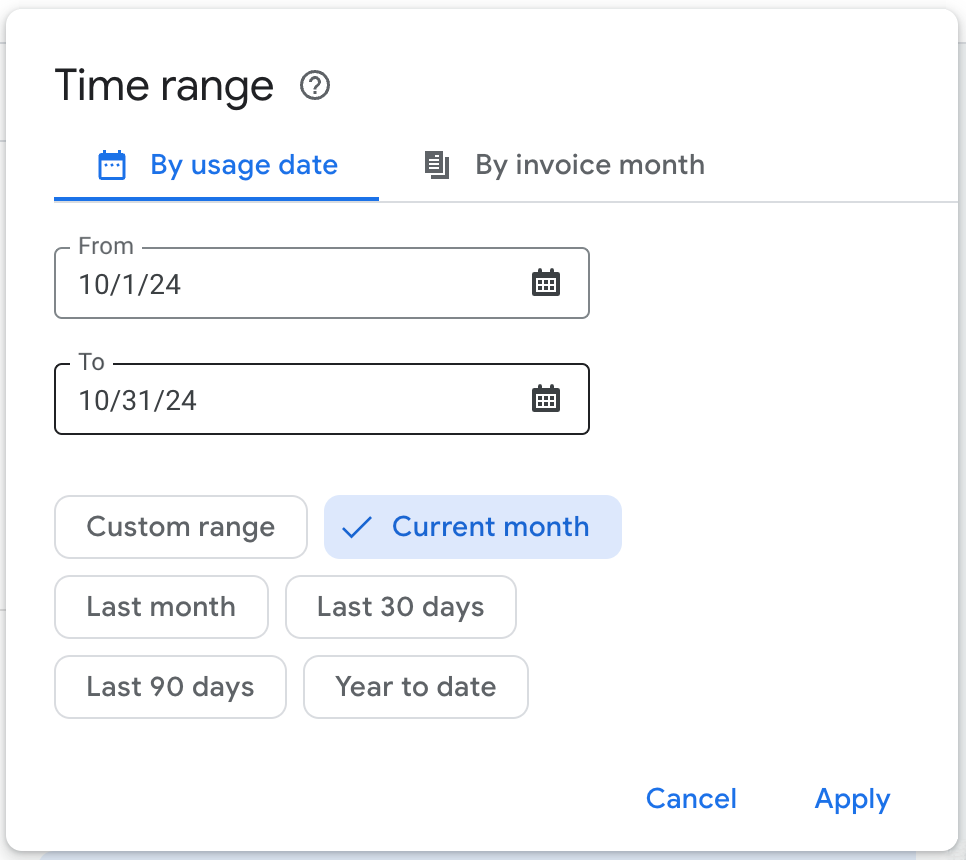Choose the Last 90 days preset
The height and width of the screenshot is (860, 966).
(x=170, y=687)
